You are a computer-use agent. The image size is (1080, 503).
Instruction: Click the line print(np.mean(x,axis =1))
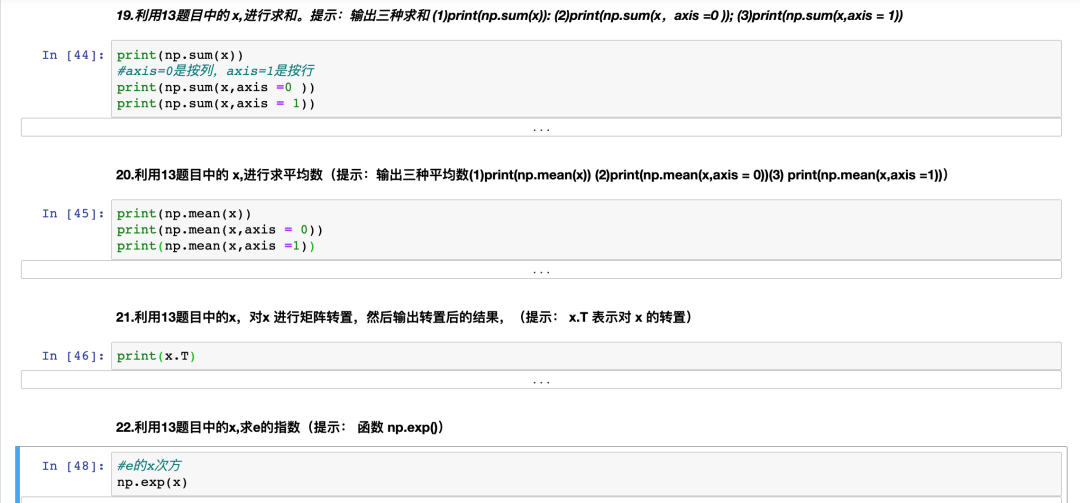point(216,246)
